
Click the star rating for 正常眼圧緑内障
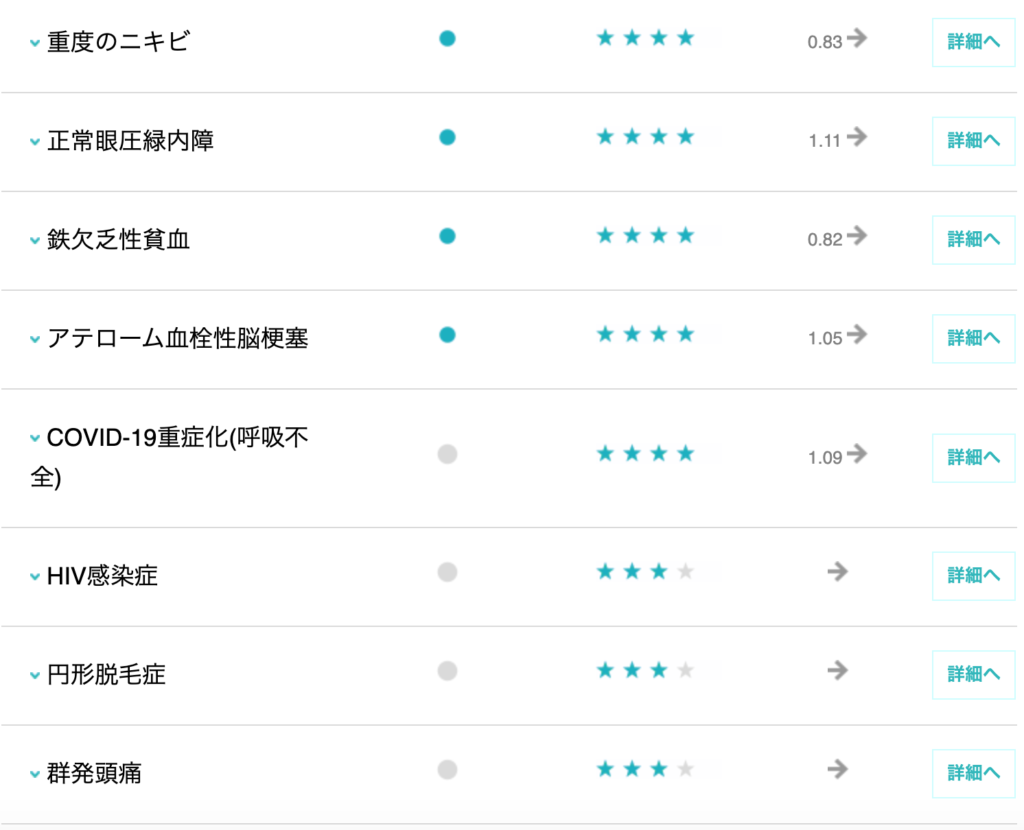click(x=645, y=137)
